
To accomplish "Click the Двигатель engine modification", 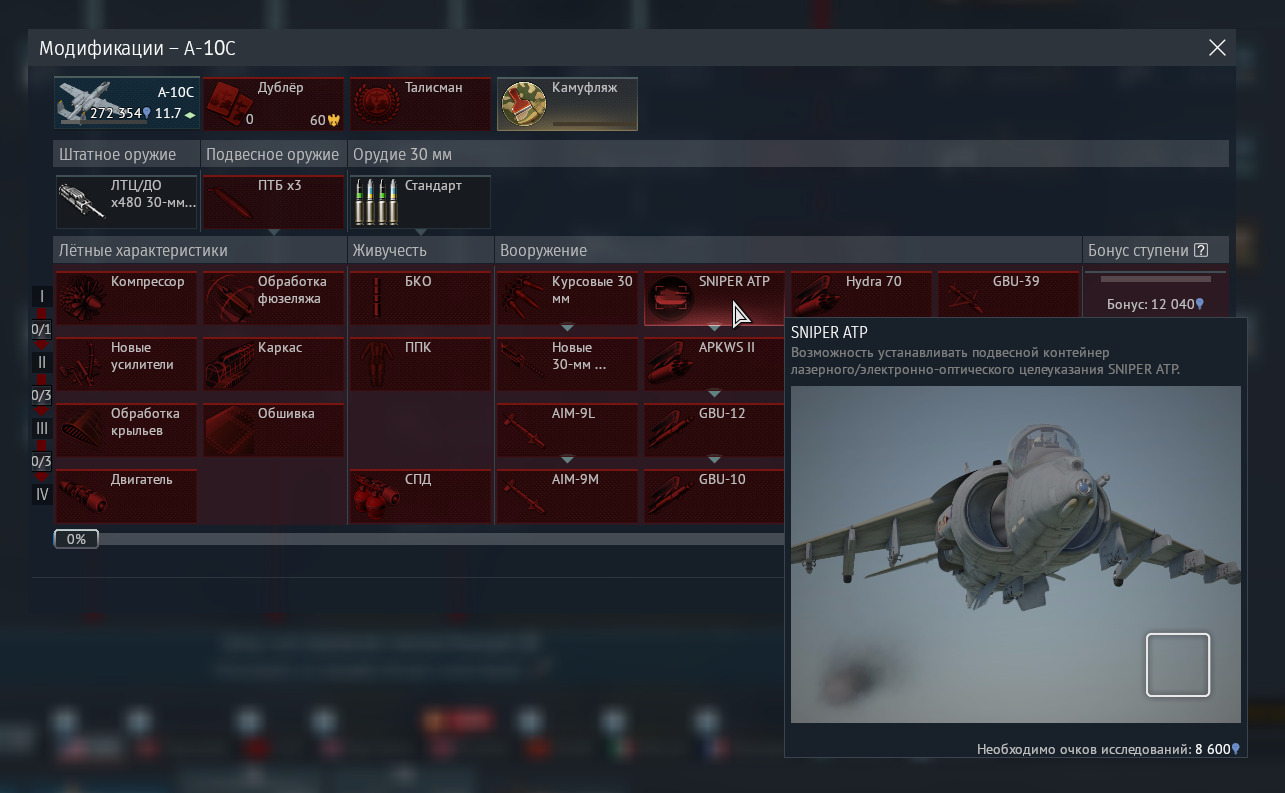I will pyautogui.click(x=126, y=495).
